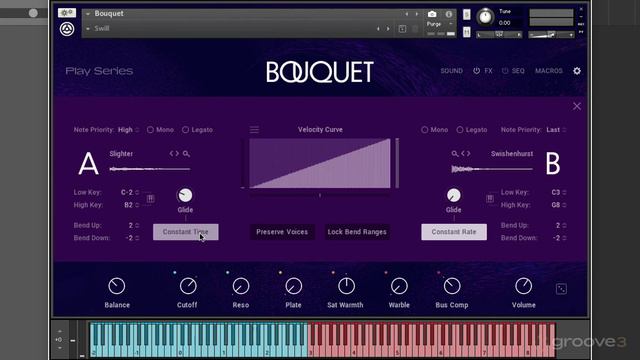
Task: Change layer A Bend Down value
Action: tap(132, 238)
